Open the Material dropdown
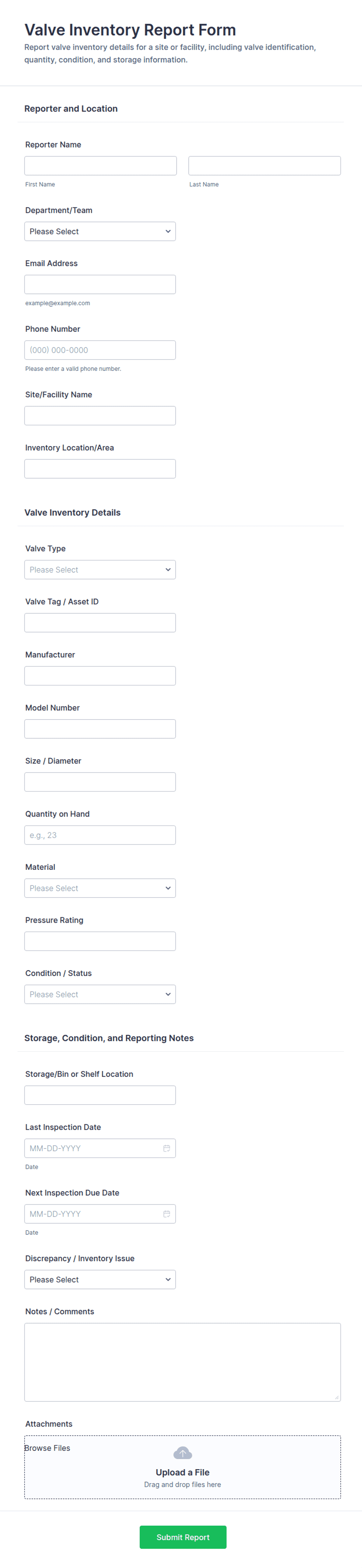The width and height of the screenshot is (362, 1568). coord(100,888)
